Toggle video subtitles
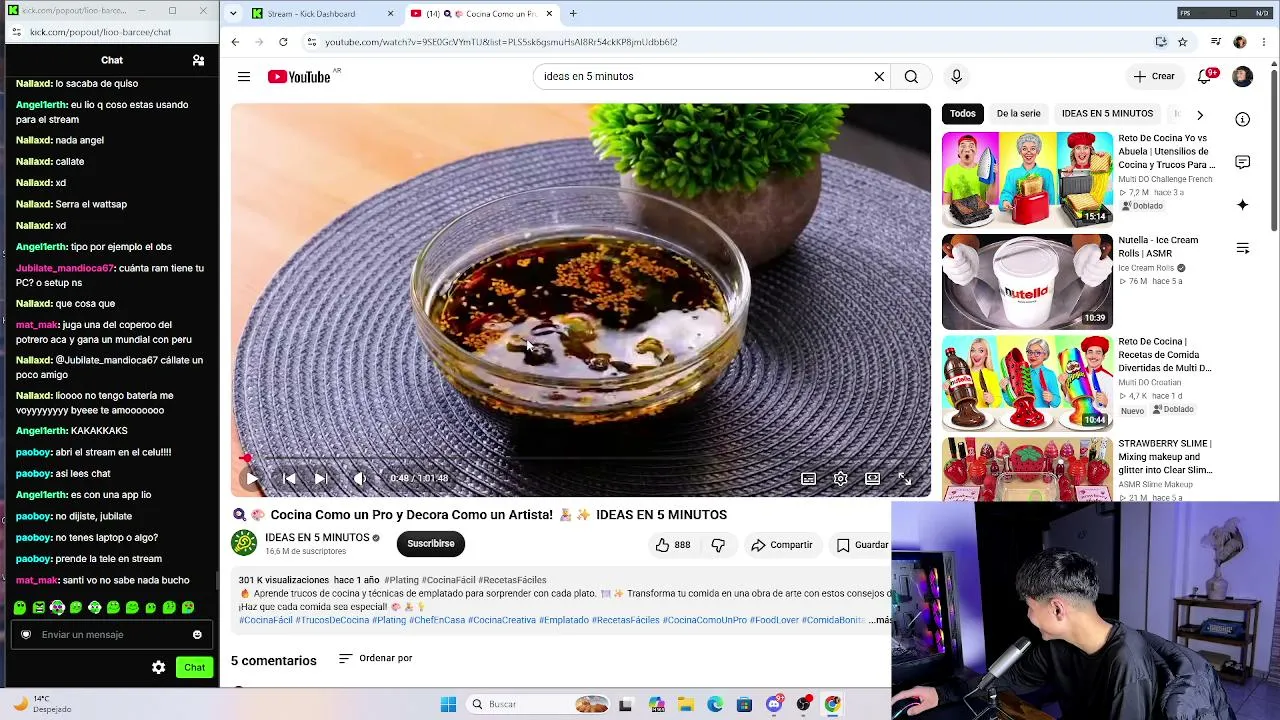This screenshot has width=1280, height=720. (x=809, y=478)
